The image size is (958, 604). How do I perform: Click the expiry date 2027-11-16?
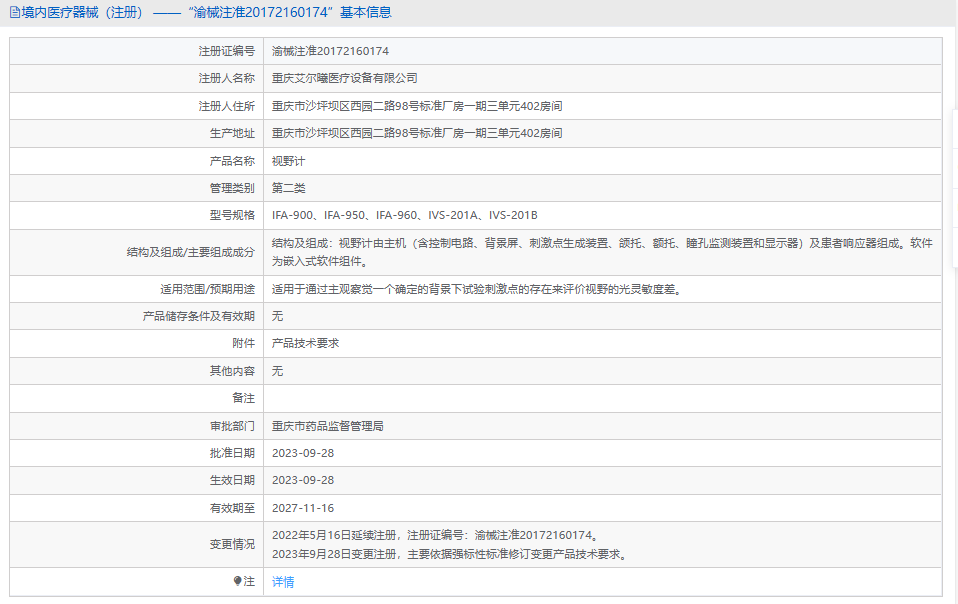[303, 508]
